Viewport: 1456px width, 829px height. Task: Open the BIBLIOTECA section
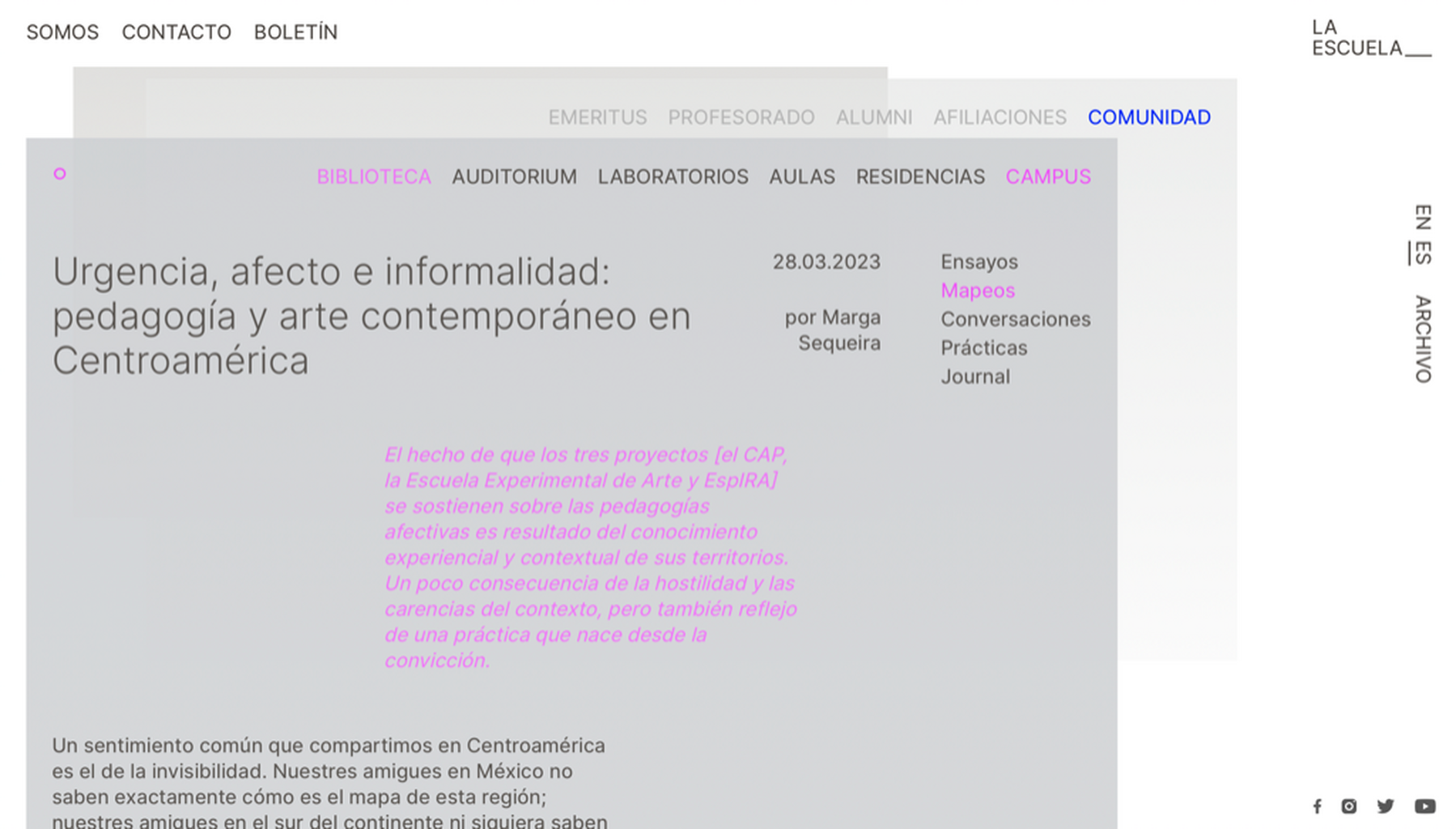coord(373,176)
